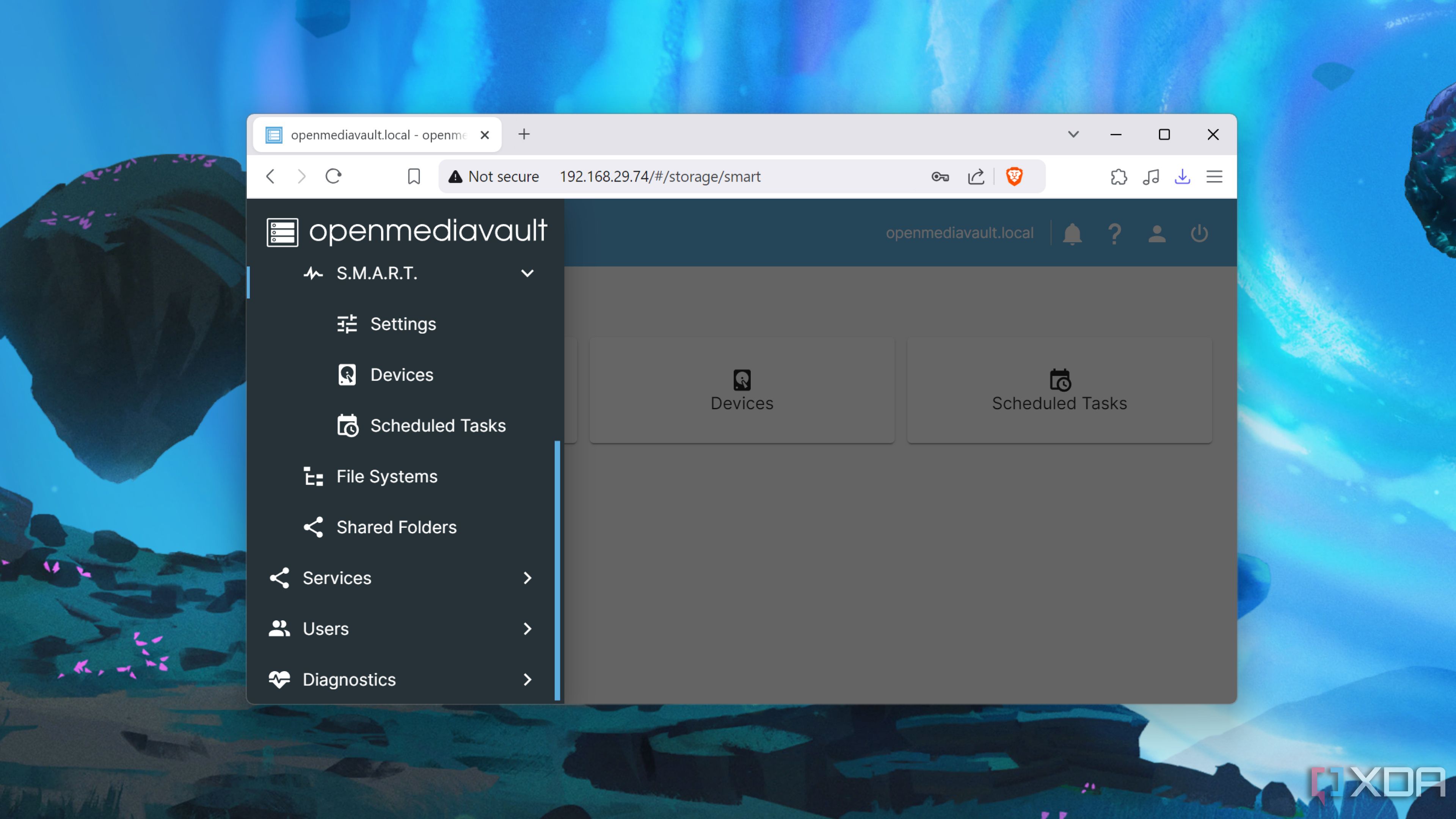Open the tab search dropdown arrow
Image resolution: width=1456 pixels, height=819 pixels.
(1073, 135)
